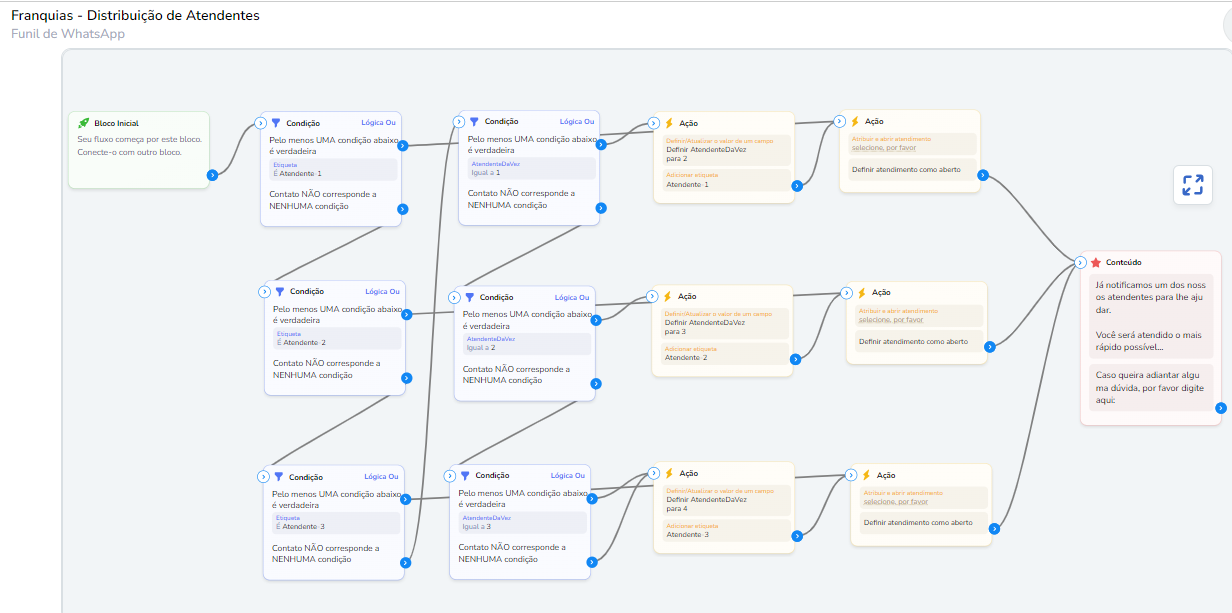Screen dimensions: 1232x613
Task: Click the input connector of the Conteúdo block
Action: [x=1080, y=263]
